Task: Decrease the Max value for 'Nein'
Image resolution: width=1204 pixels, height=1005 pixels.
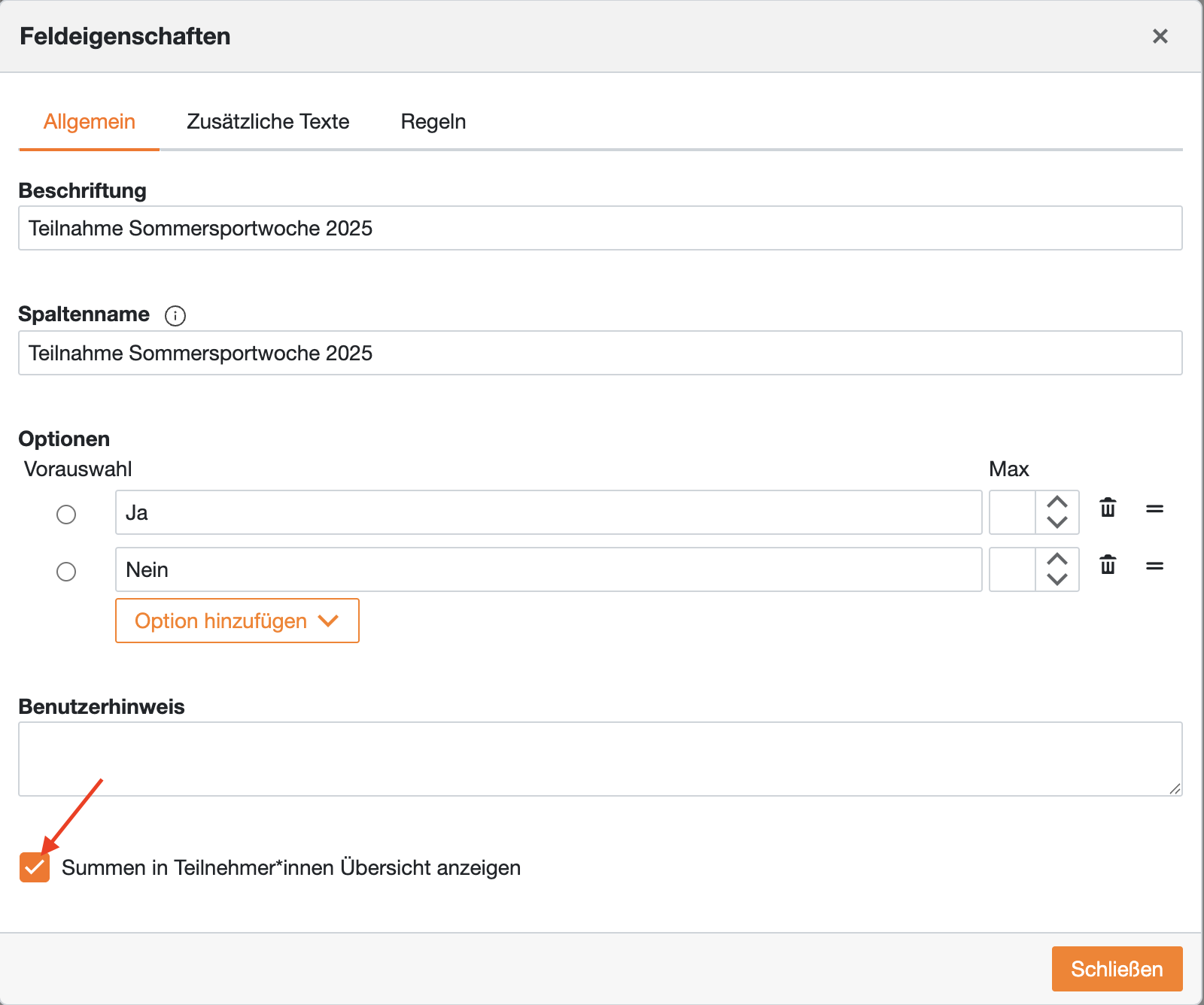Action: [1057, 579]
